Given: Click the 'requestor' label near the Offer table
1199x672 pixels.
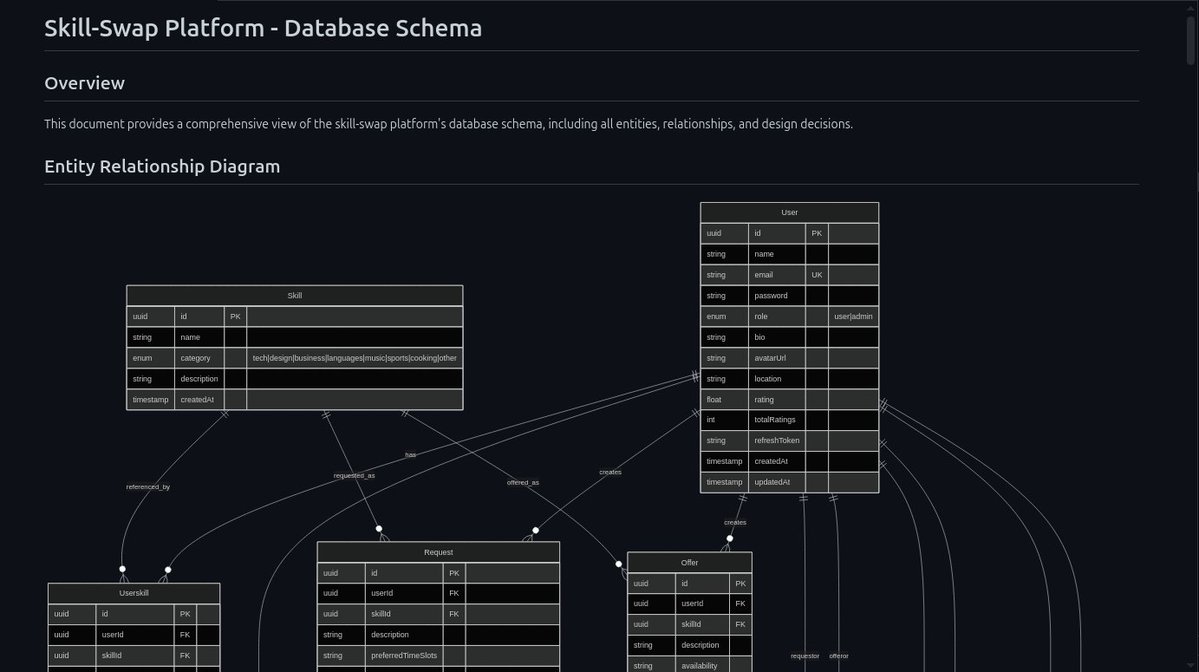Looking at the screenshot, I should pos(805,655).
